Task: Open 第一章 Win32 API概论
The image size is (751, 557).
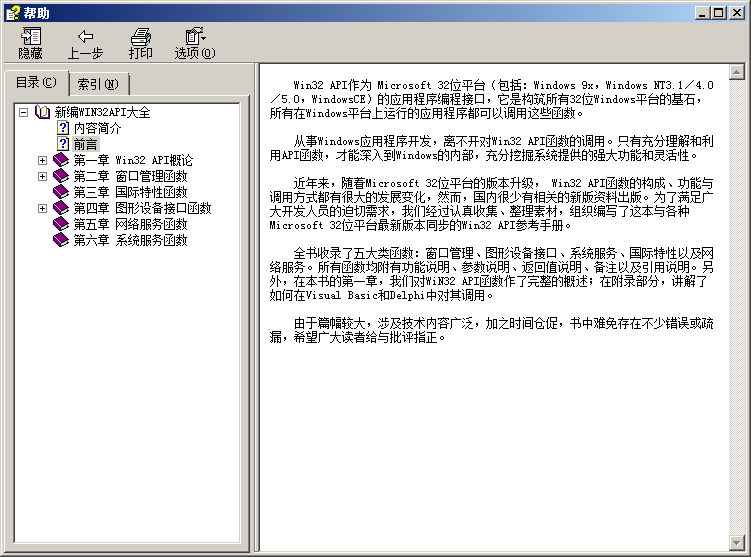Action: pyautogui.click(x=133, y=160)
